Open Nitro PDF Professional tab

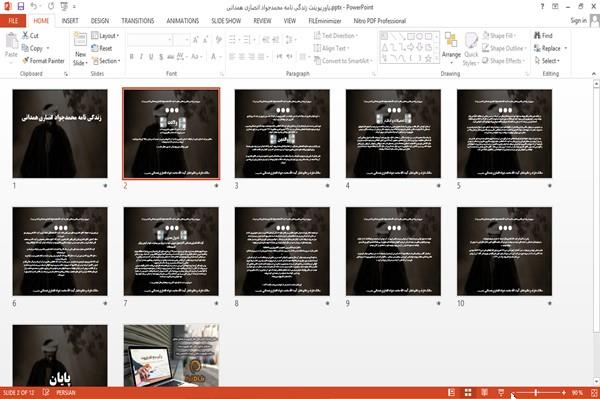[x=380, y=21]
